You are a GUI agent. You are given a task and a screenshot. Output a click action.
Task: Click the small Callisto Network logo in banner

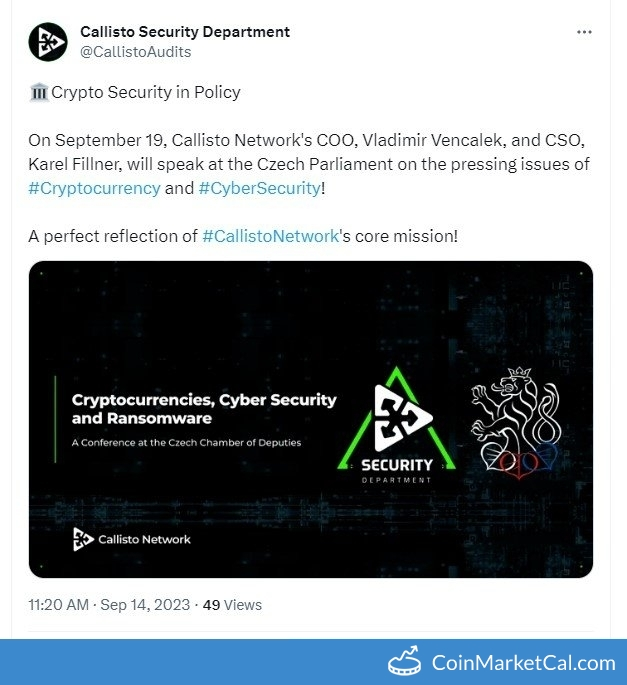click(83, 539)
